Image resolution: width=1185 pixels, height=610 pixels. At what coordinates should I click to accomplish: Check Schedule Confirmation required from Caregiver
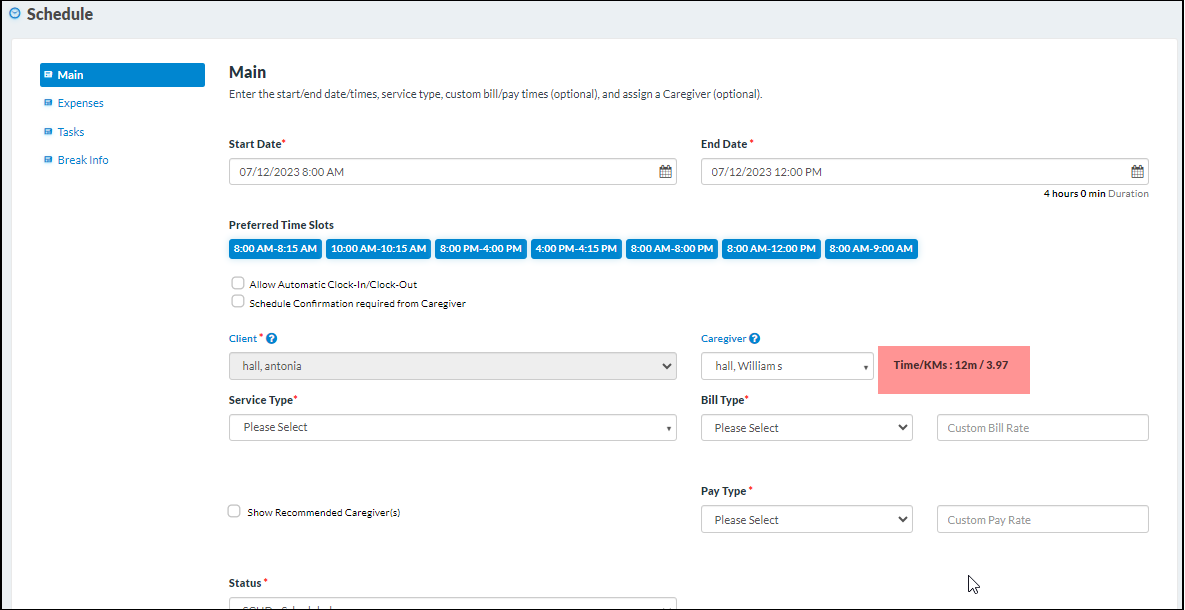237,302
